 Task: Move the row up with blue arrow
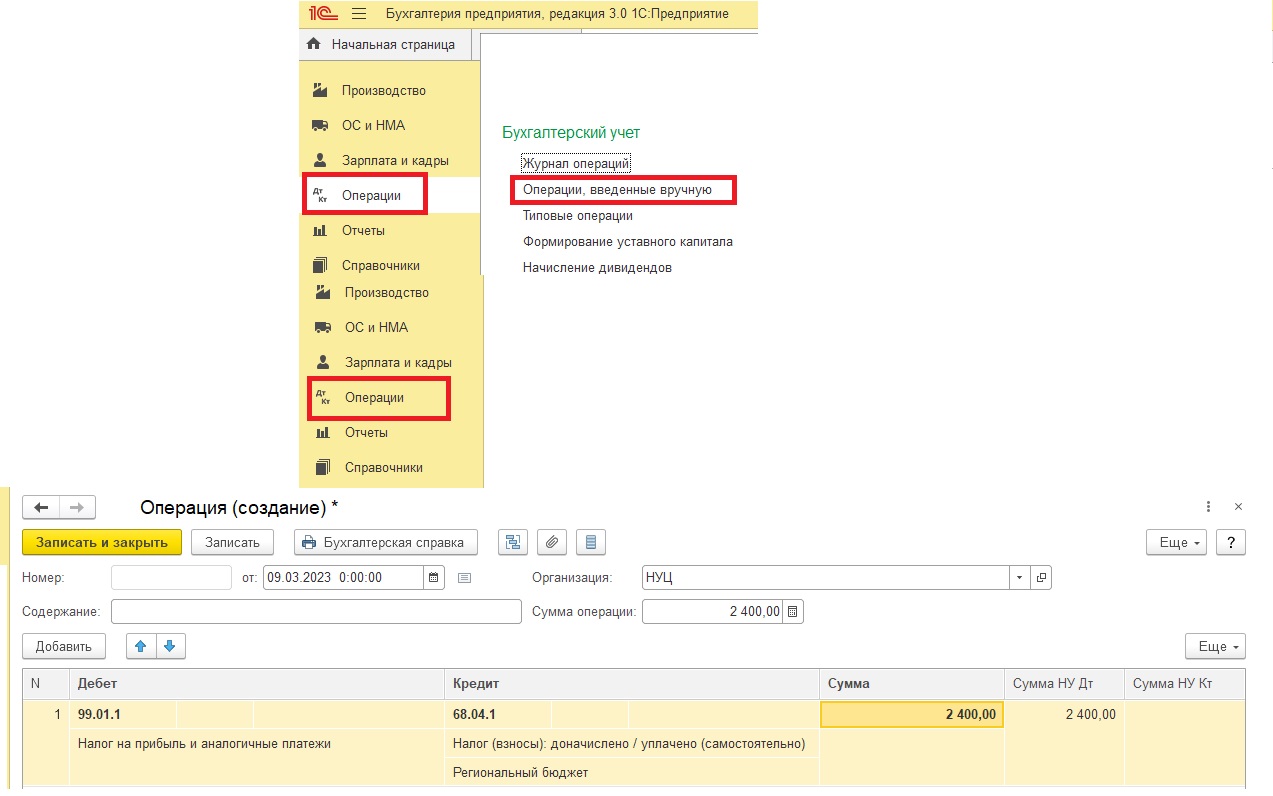(x=140, y=646)
